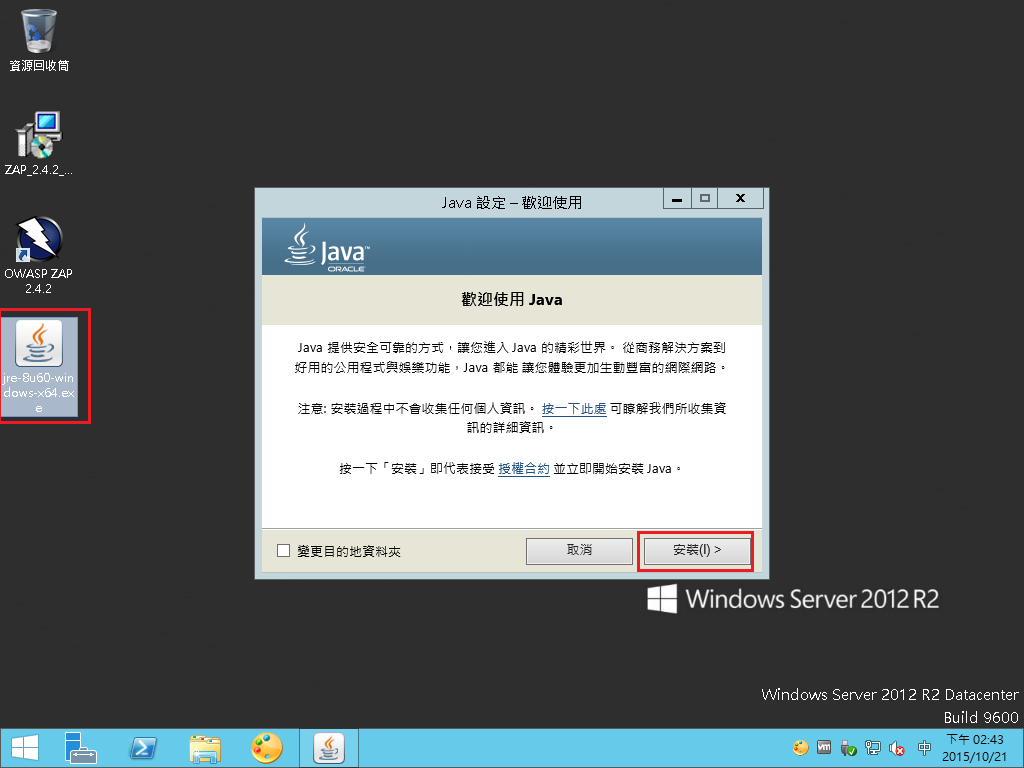
Task: Open the 授權合約 license agreement link
Action: click(524, 469)
